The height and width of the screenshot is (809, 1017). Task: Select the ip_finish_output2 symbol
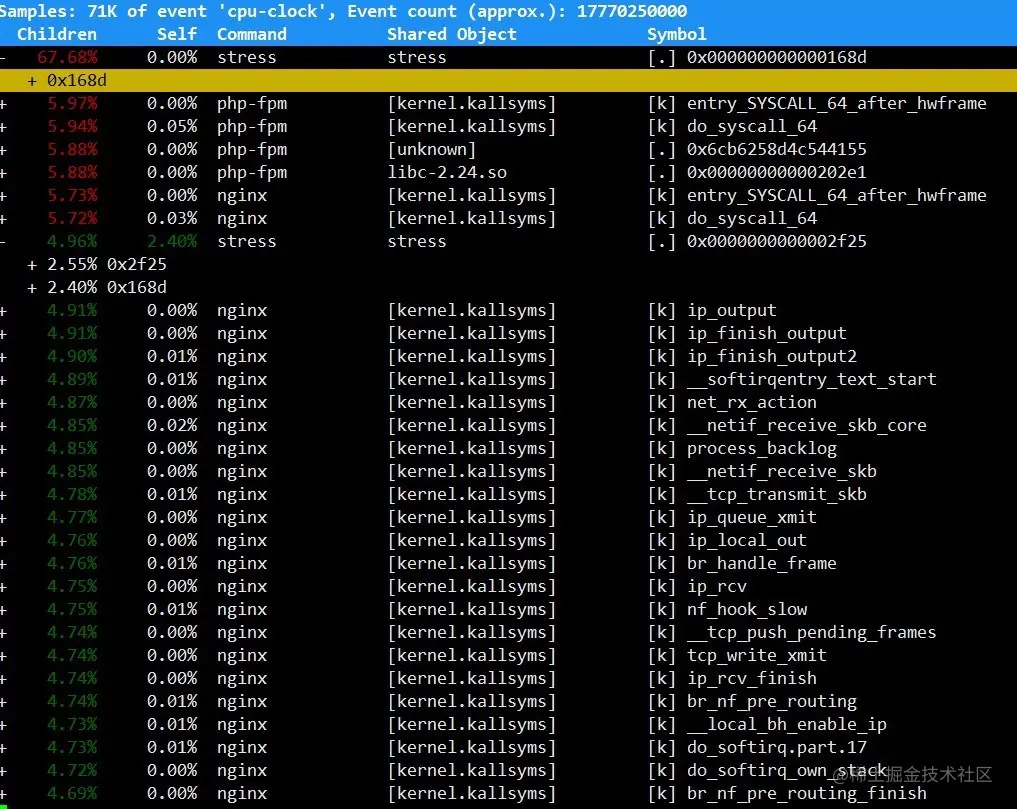click(x=772, y=357)
